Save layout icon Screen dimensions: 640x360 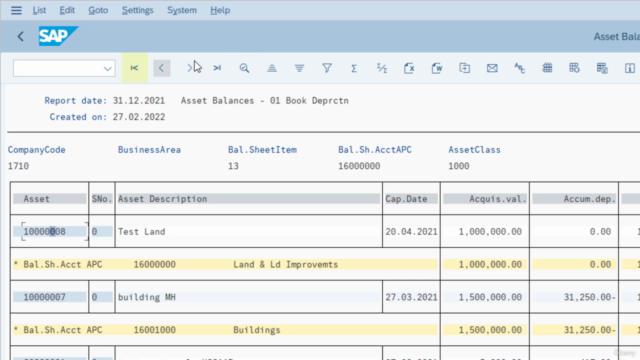pos(602,68)
